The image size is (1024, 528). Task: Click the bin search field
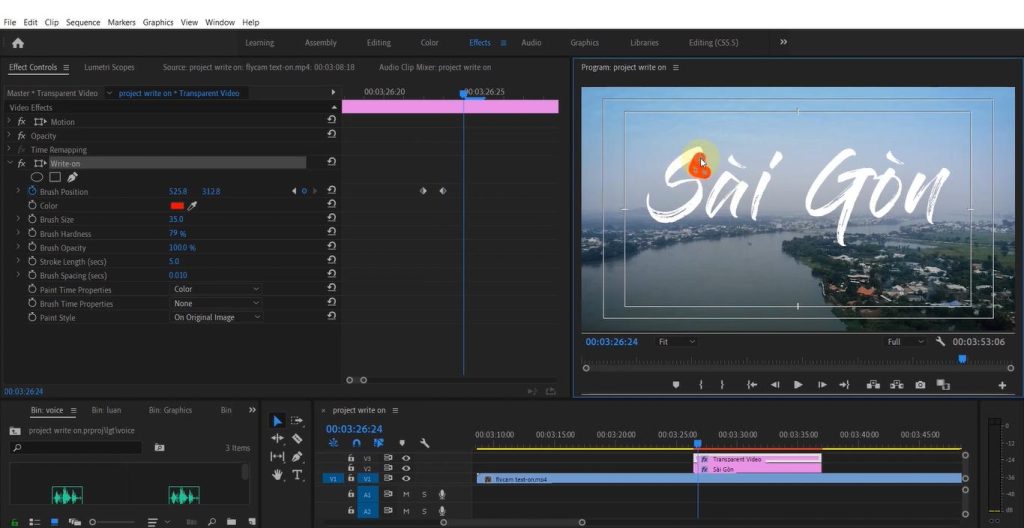76,448
